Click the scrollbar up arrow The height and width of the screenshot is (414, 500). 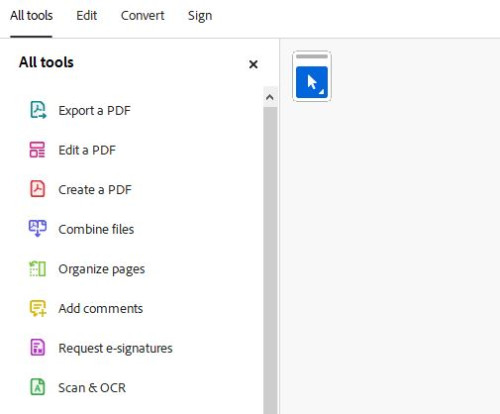(x=270, y=97)
